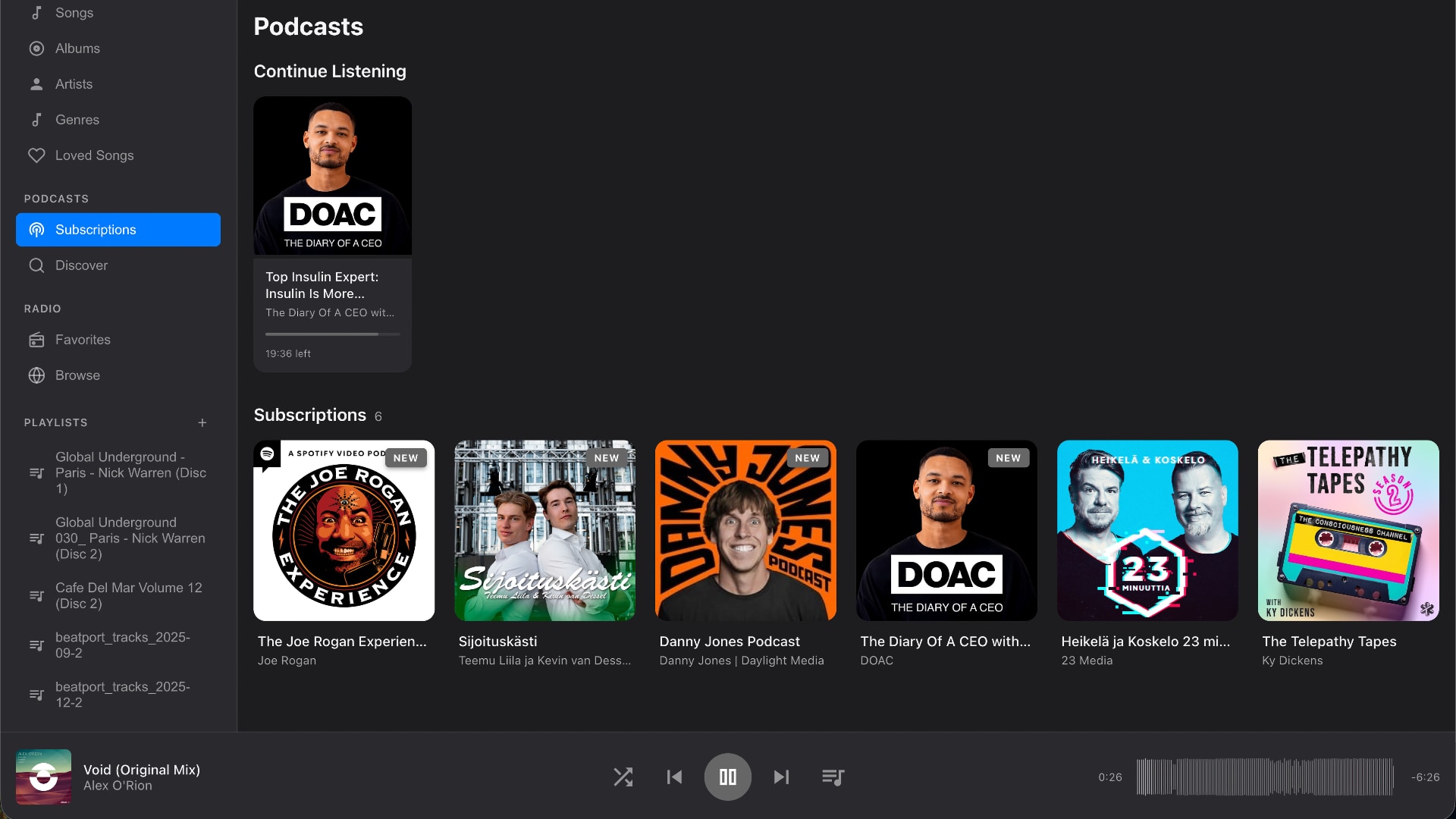This screenshot has height=819, width=1456.
Task: Click Danny Jones Podcast title text
Action: 730,642
